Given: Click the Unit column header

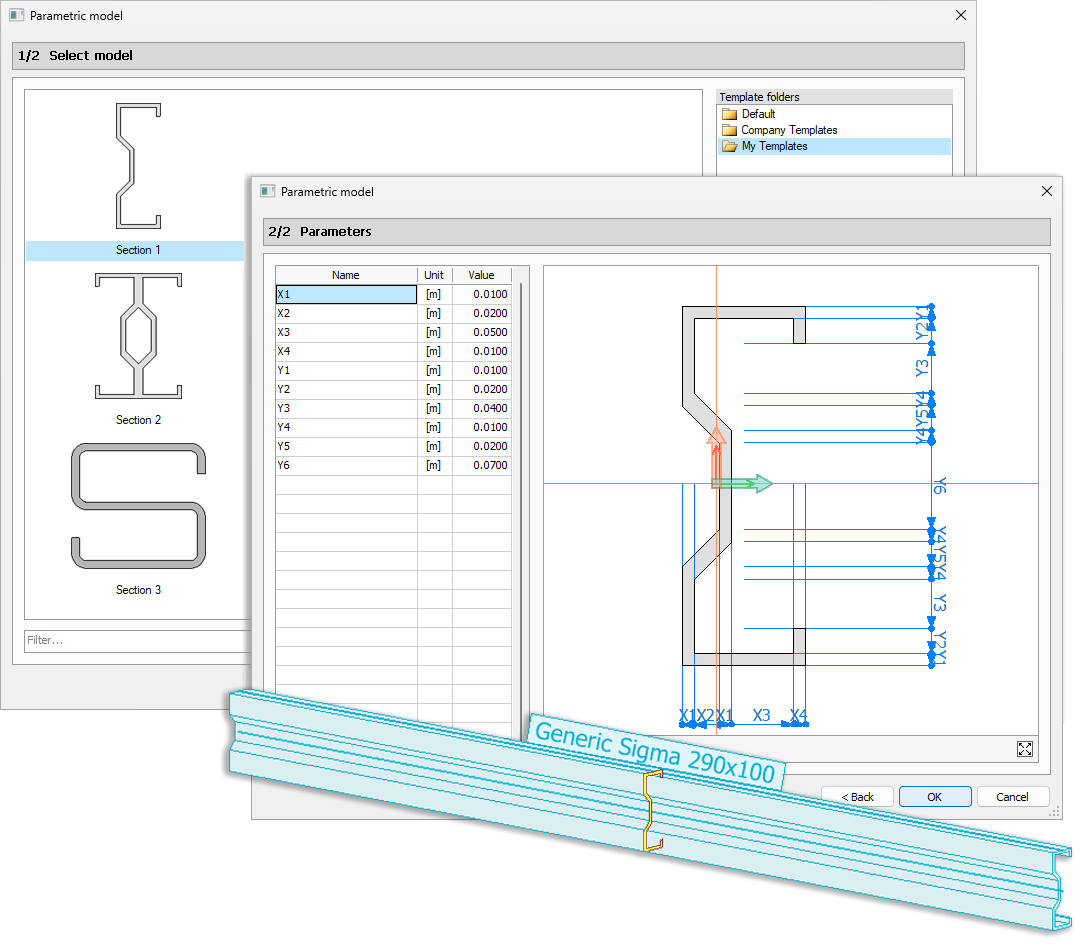Looking at the screenshot, I should 434,275.
